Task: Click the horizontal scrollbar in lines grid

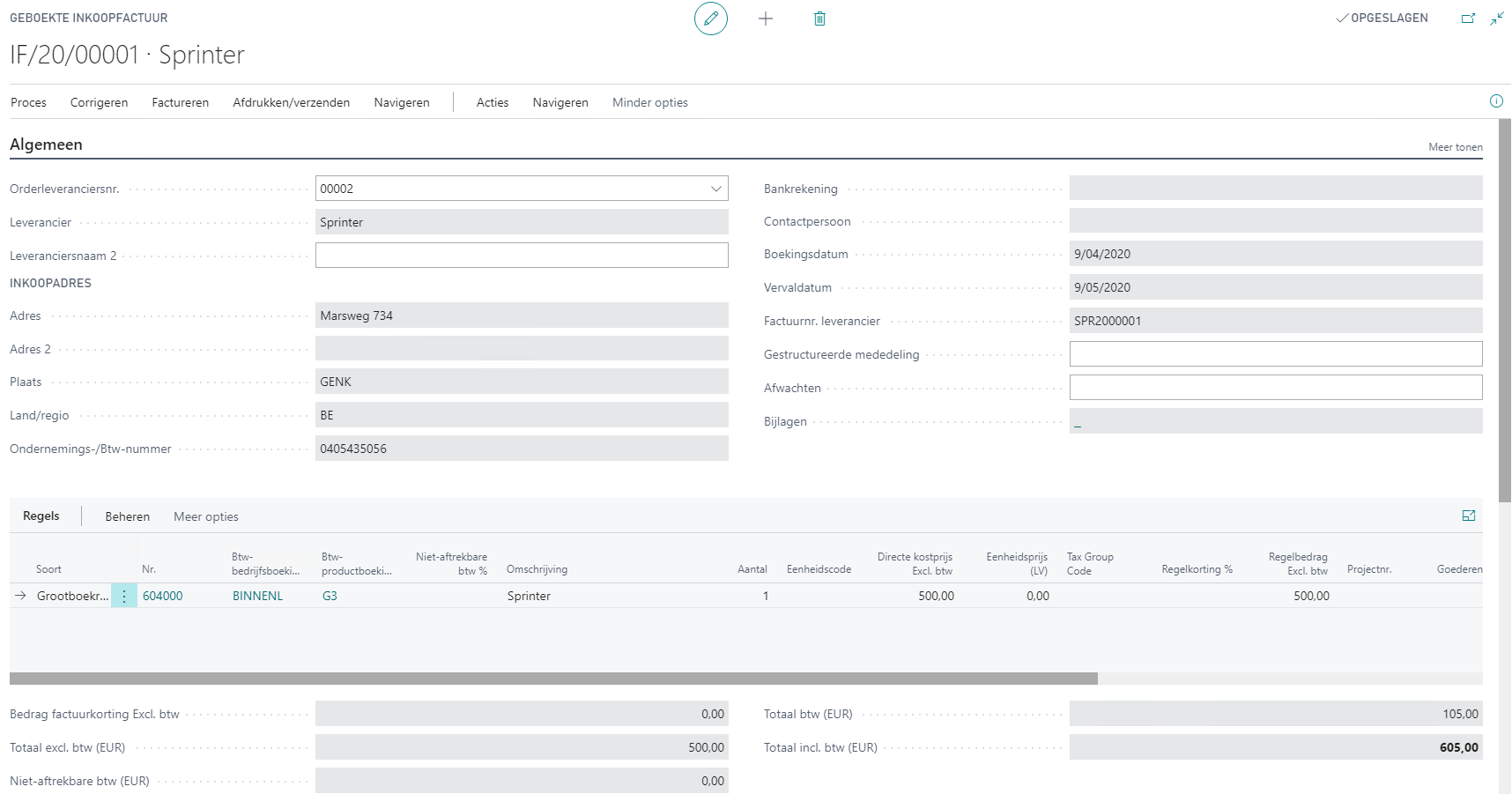Action: point(553,679)
